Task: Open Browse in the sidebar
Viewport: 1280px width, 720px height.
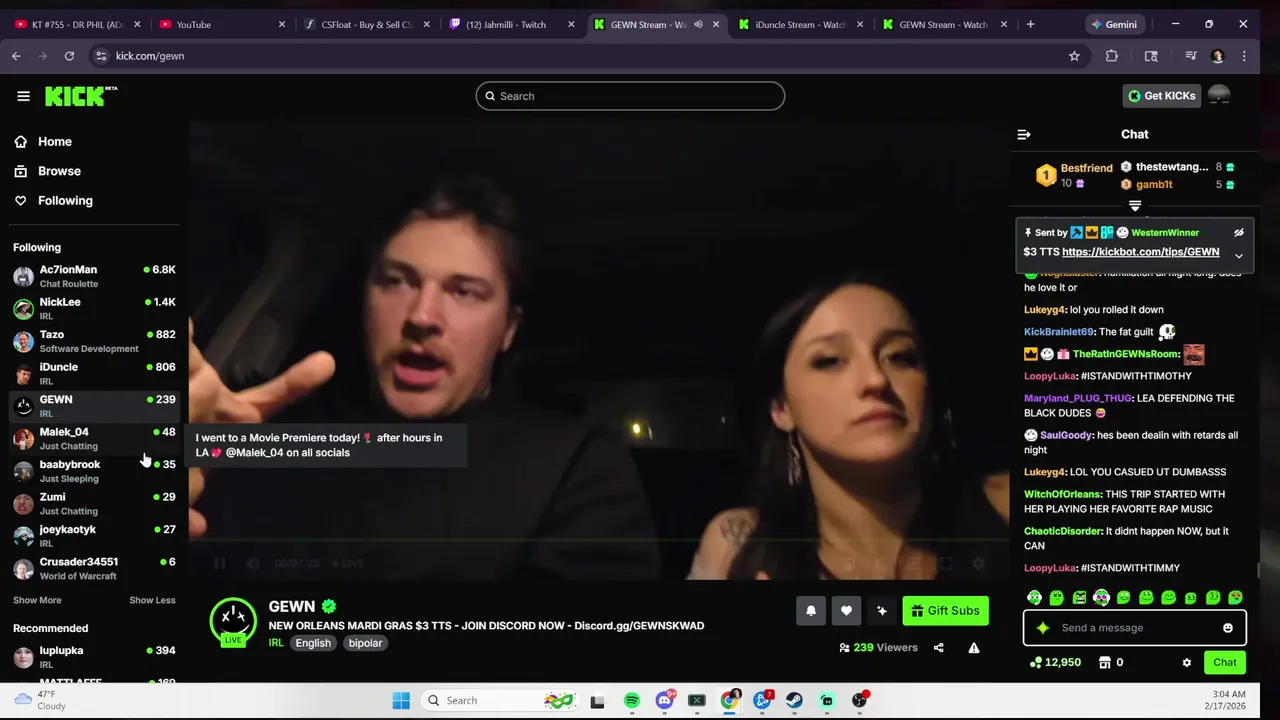Action: click(x=59, y=171)
